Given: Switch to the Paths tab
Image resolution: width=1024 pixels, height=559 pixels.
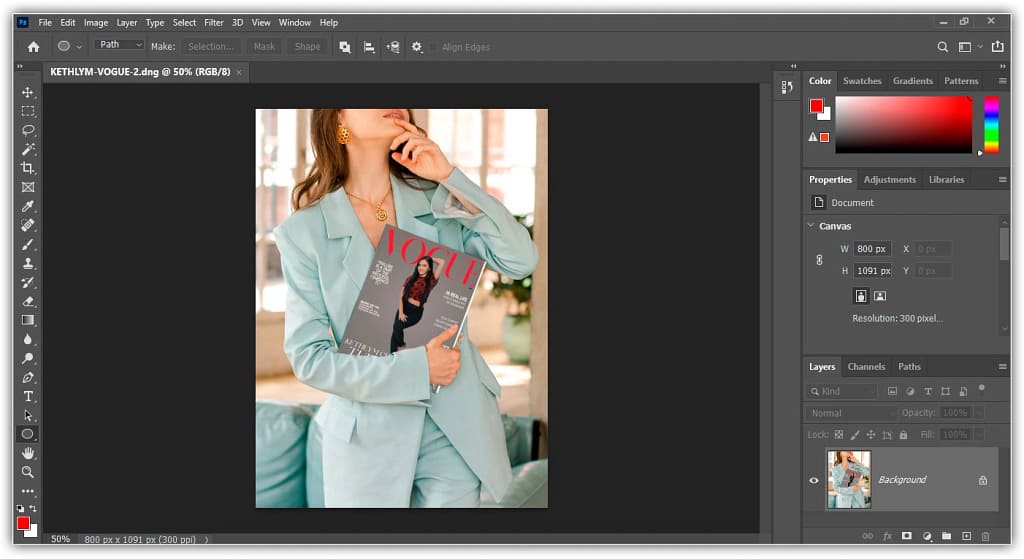Looking at the screenshot, I should (x=909, y=366).
